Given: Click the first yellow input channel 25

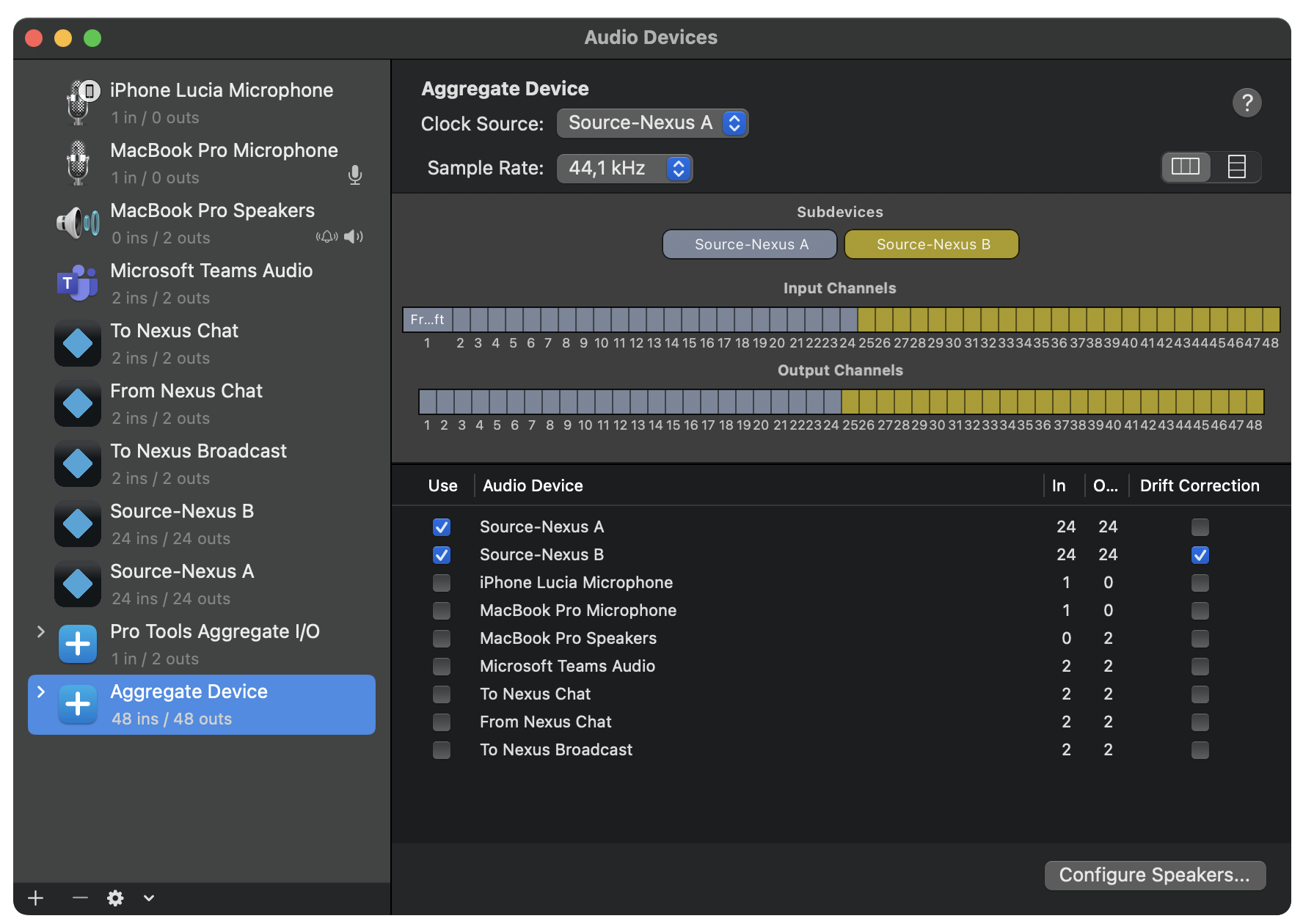Looking at the screenshot, I should click(866, 320).
